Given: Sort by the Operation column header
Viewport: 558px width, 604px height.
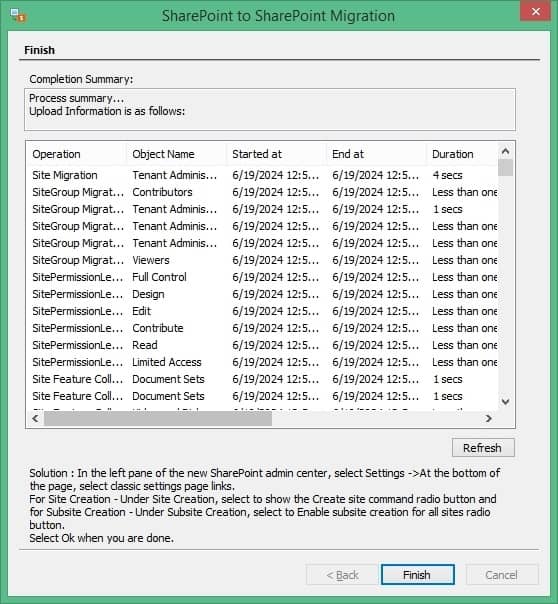Looking at the screenshot, I should click(76, 154).
